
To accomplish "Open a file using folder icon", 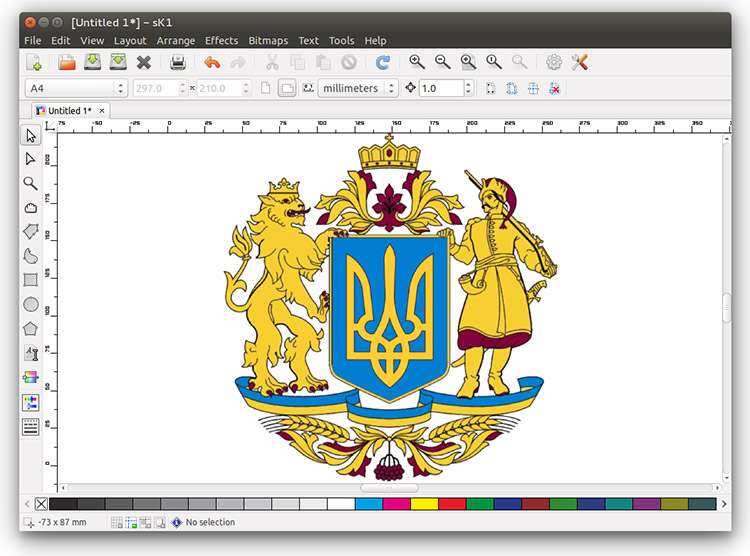I will point(66,62).
